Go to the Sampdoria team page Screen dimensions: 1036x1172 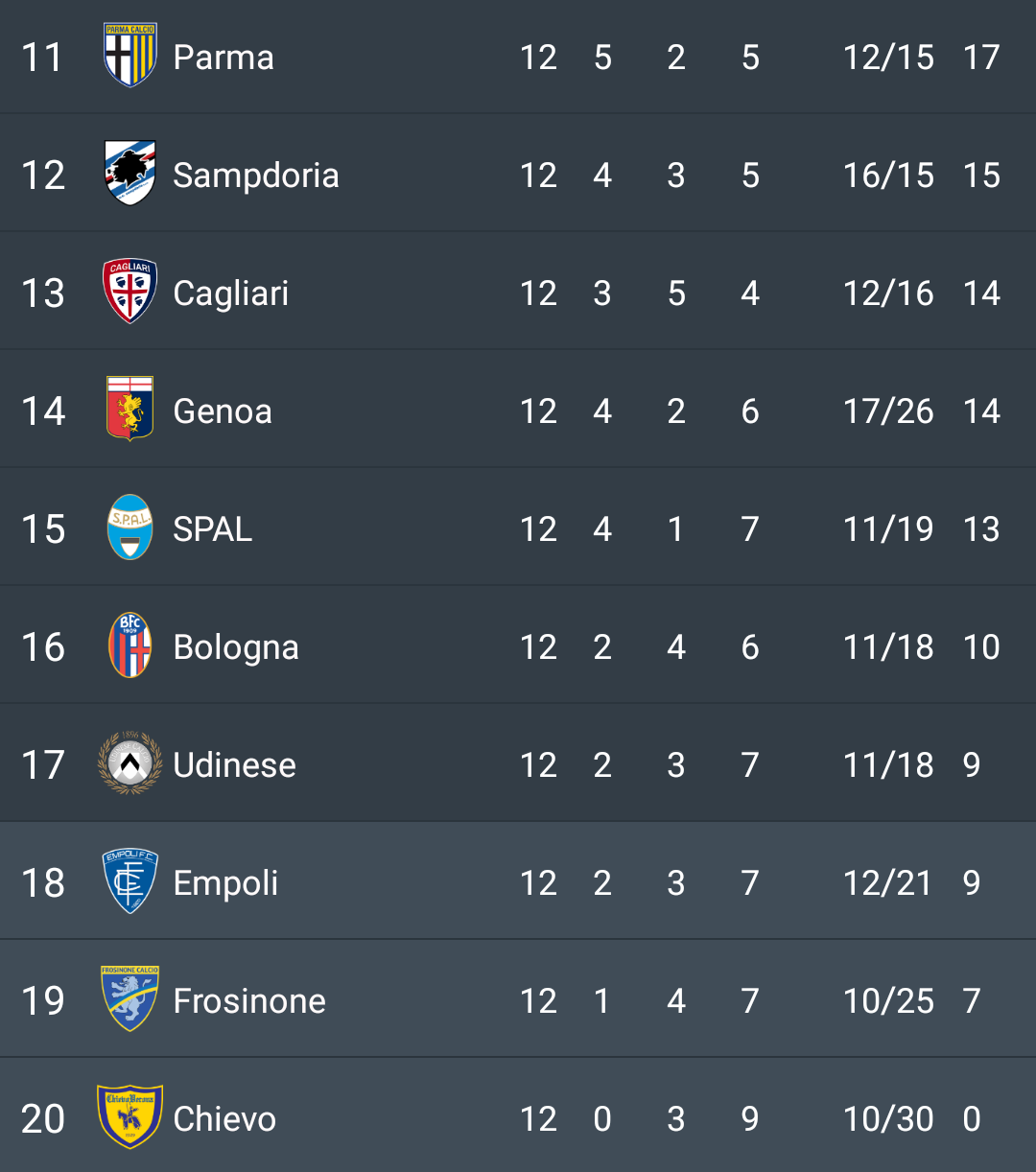coord(256,176)
